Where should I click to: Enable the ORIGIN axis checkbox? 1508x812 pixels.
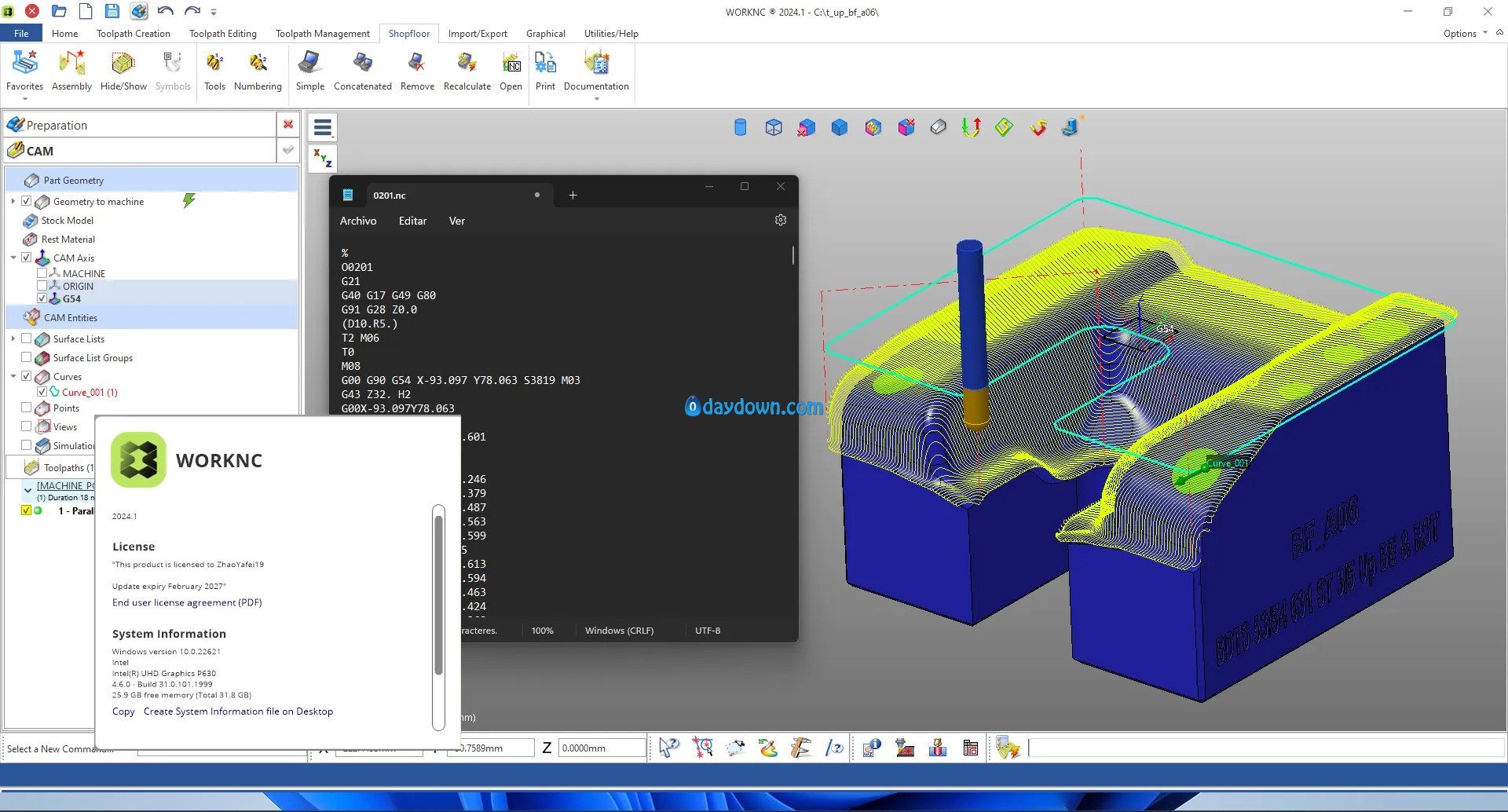pyautogui.click(x=42, y=286)
